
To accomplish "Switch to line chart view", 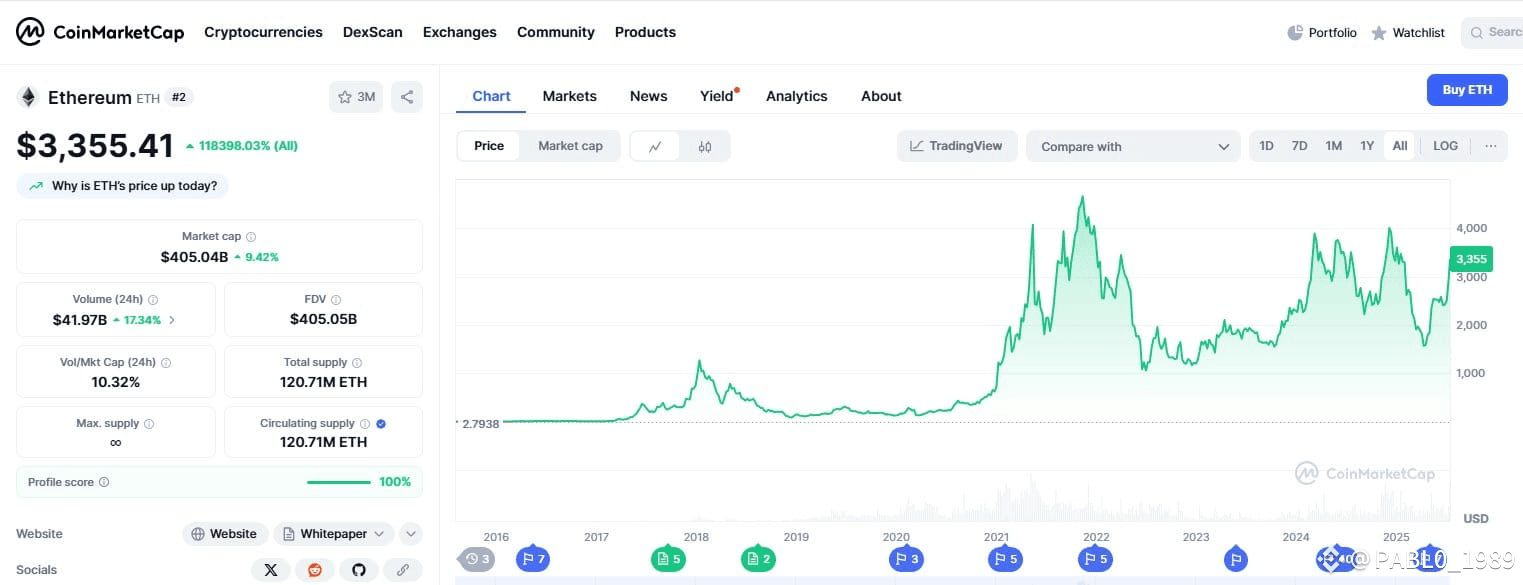I will [x=655, y=146].
